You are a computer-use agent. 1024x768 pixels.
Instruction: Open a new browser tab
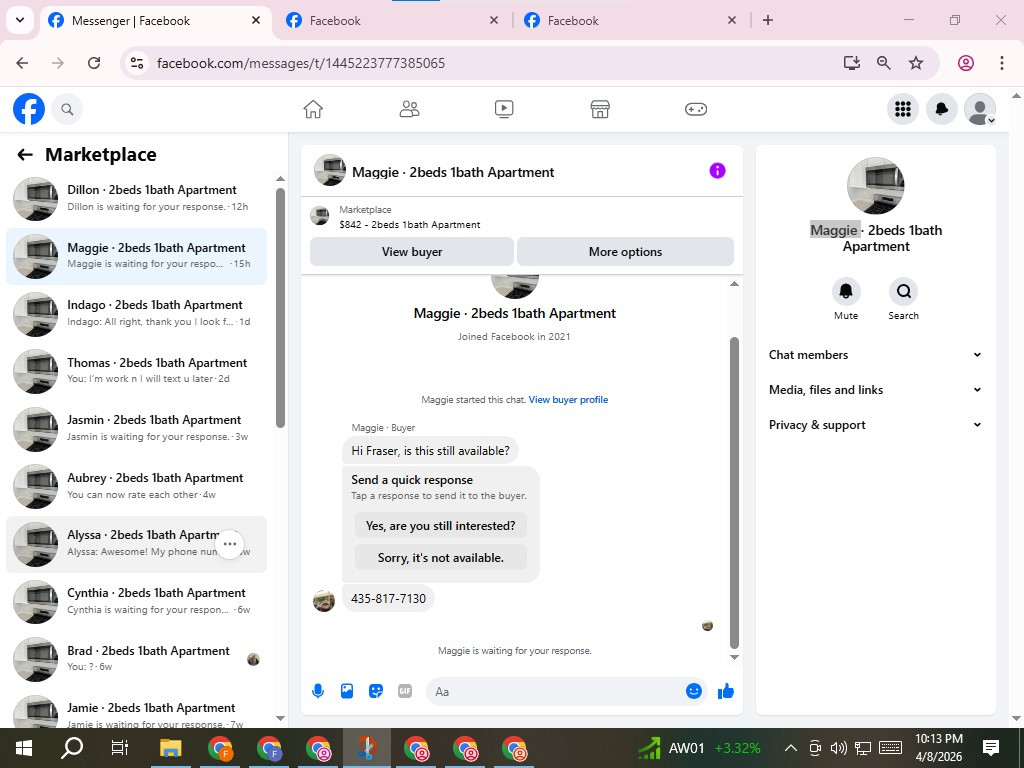768,20
